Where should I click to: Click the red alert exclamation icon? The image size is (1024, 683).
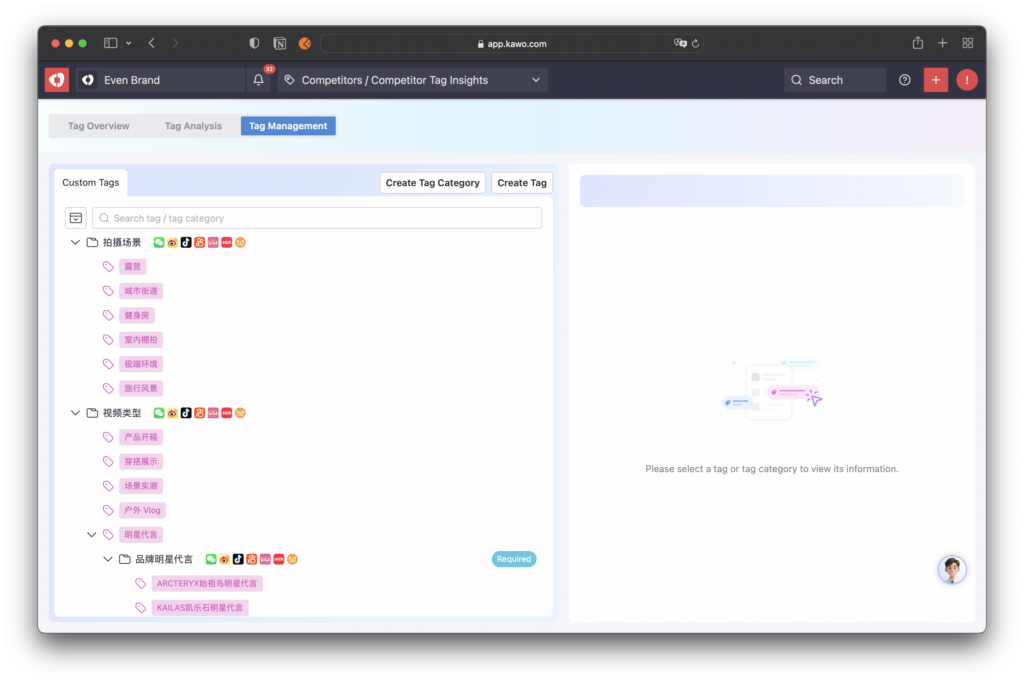[966, 80]
